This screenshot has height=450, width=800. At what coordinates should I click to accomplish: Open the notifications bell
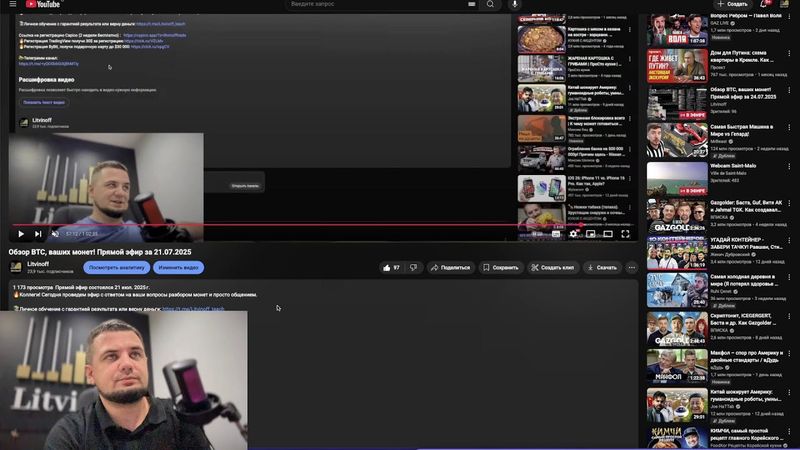(764, 4)
